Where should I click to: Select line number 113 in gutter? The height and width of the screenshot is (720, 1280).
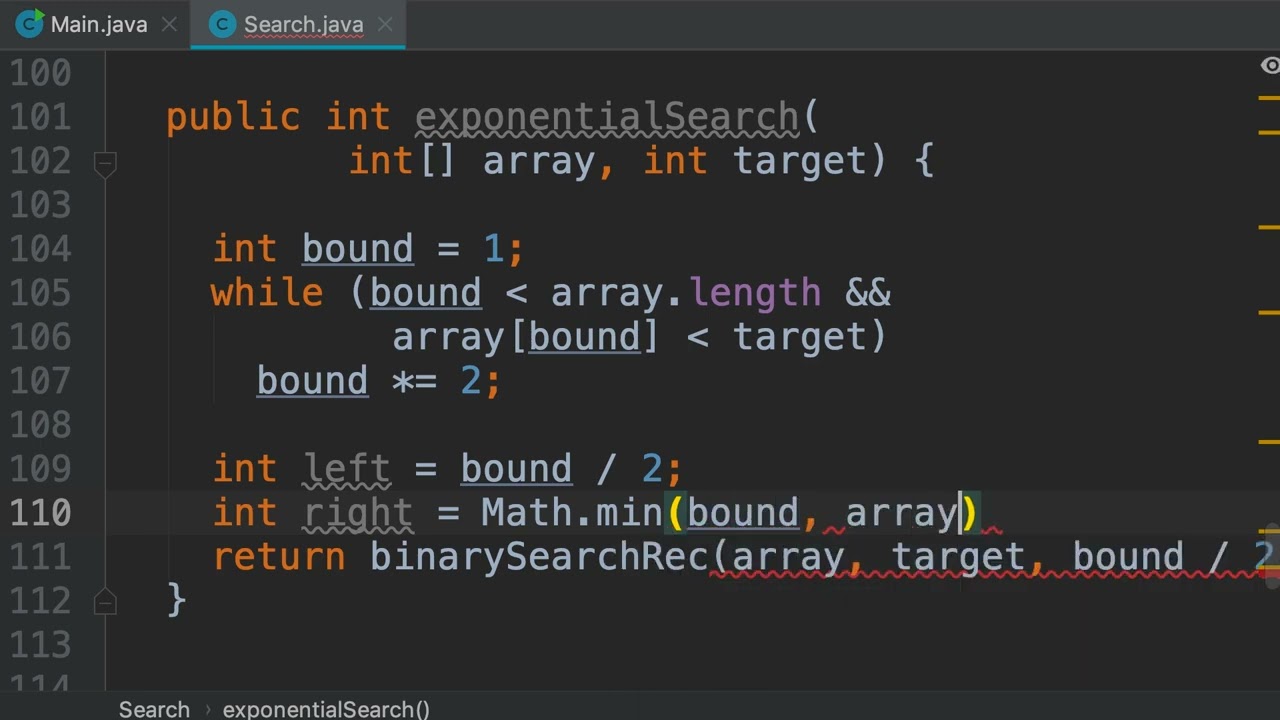point(40,645)
